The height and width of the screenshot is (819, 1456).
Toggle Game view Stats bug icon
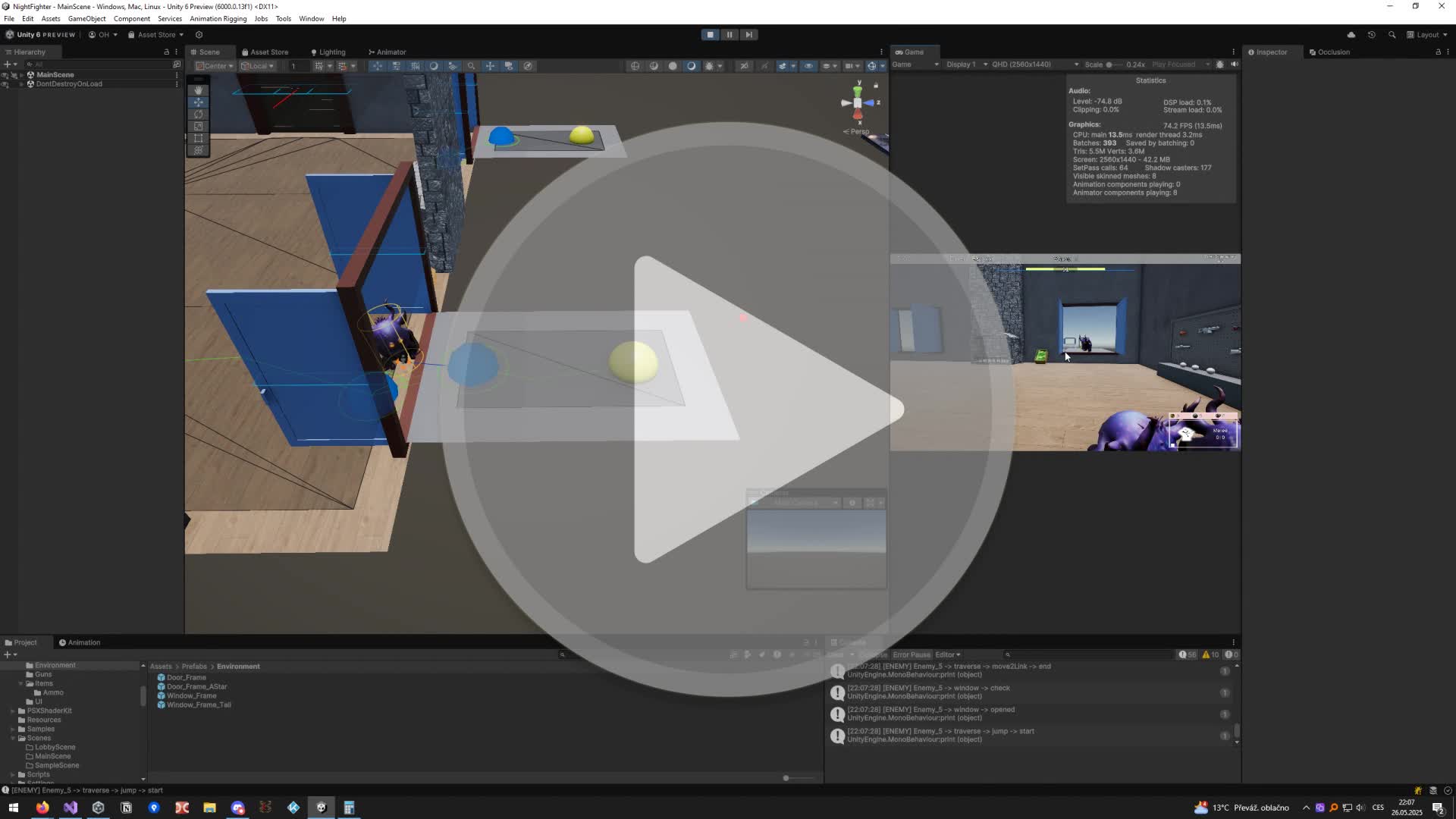coord(1220,64)
